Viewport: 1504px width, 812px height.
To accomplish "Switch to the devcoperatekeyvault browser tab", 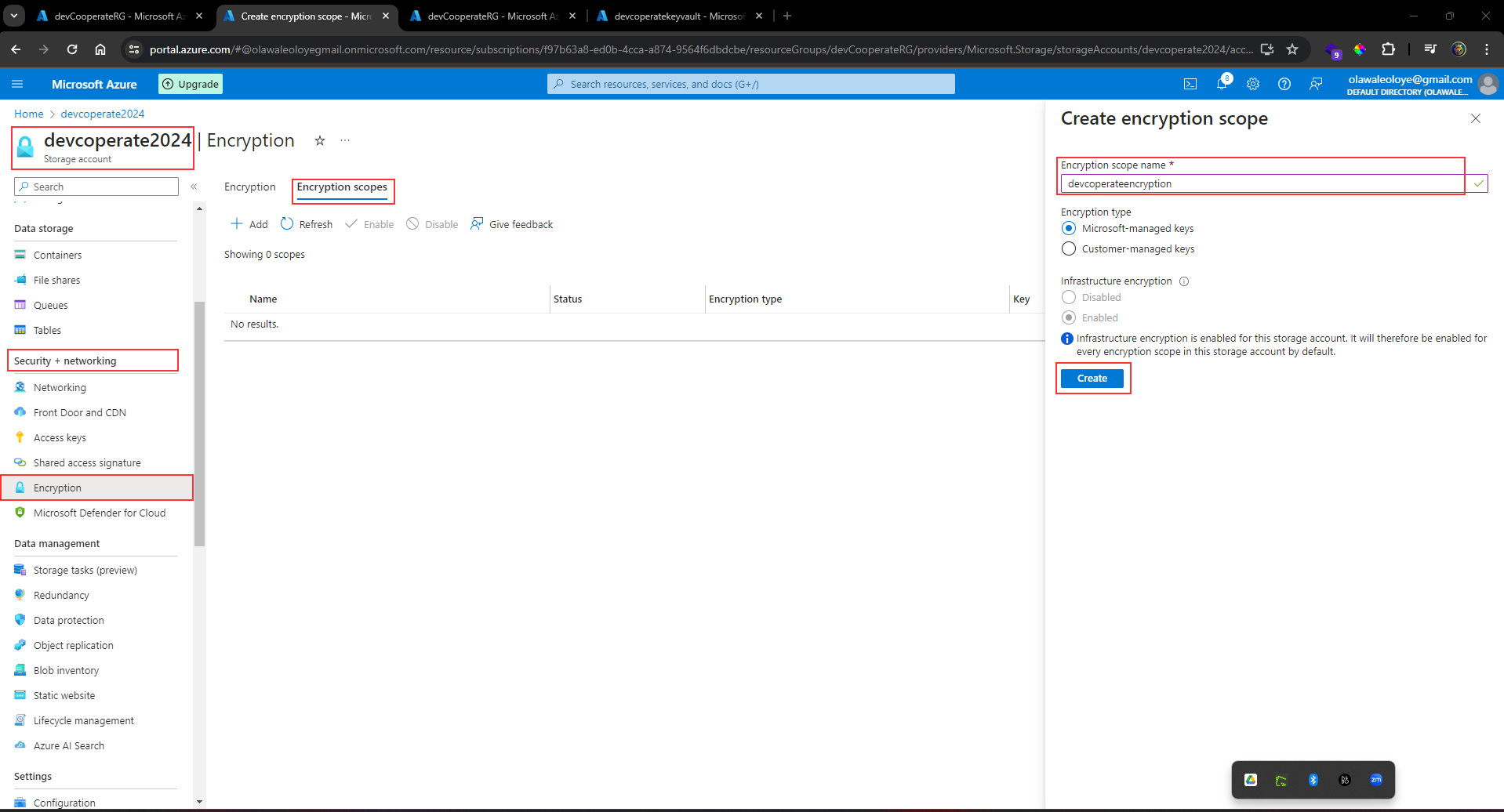I will (x=679, y=16).
